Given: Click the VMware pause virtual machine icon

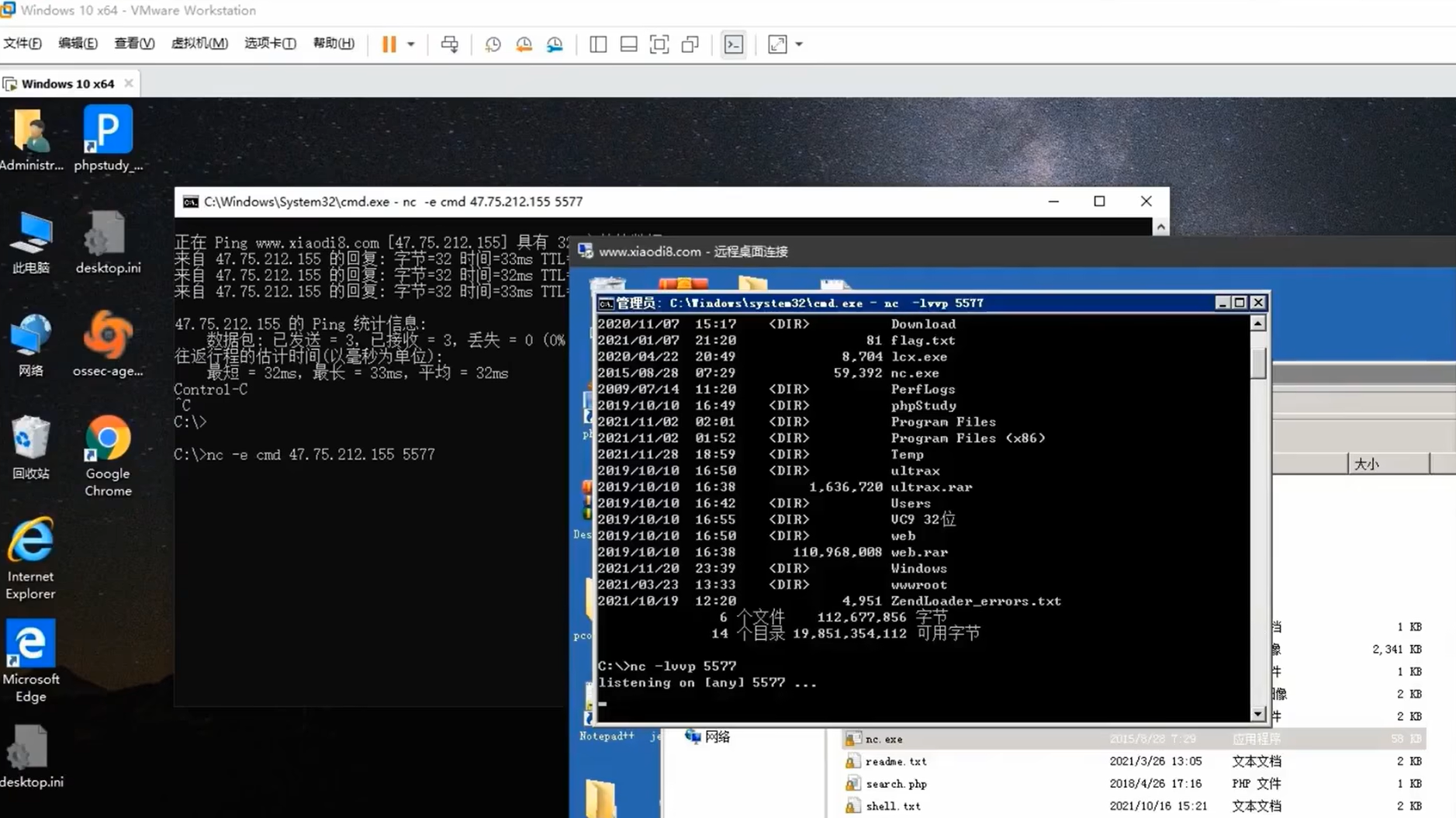Looking at the screenshot, I should (389, 44).
